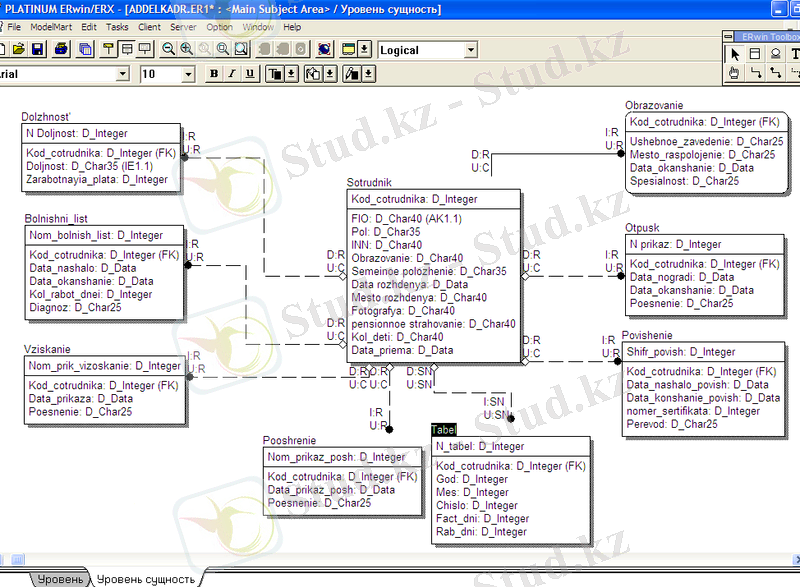800x587 pixels.
Task: Print the diagram using printer icon
Action: pos(62,49)
